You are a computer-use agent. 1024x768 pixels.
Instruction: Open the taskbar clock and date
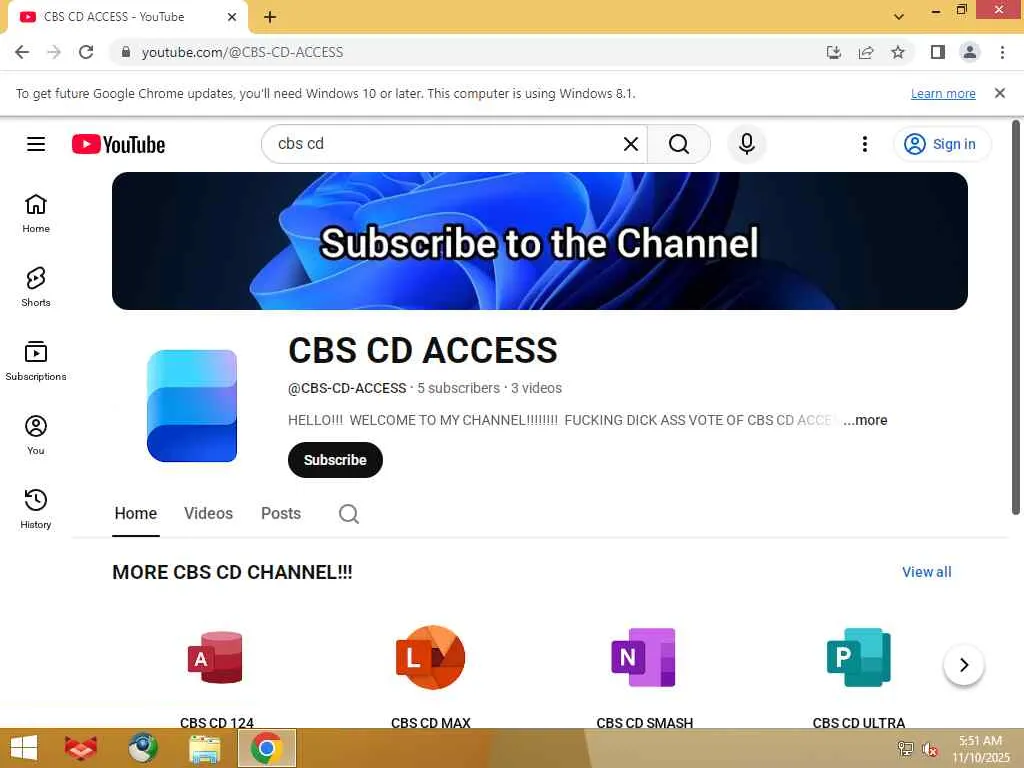click(980, 749)
